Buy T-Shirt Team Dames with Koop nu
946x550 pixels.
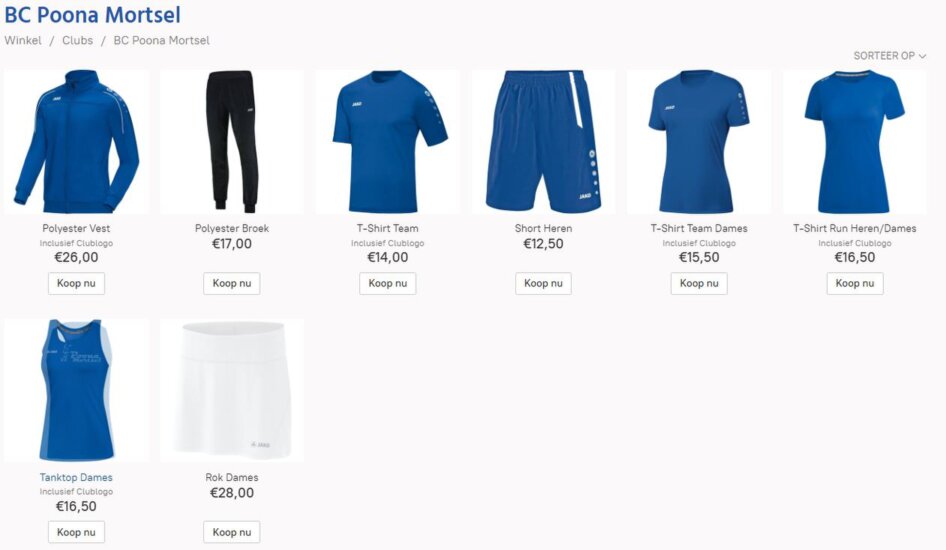coord(699,283)
